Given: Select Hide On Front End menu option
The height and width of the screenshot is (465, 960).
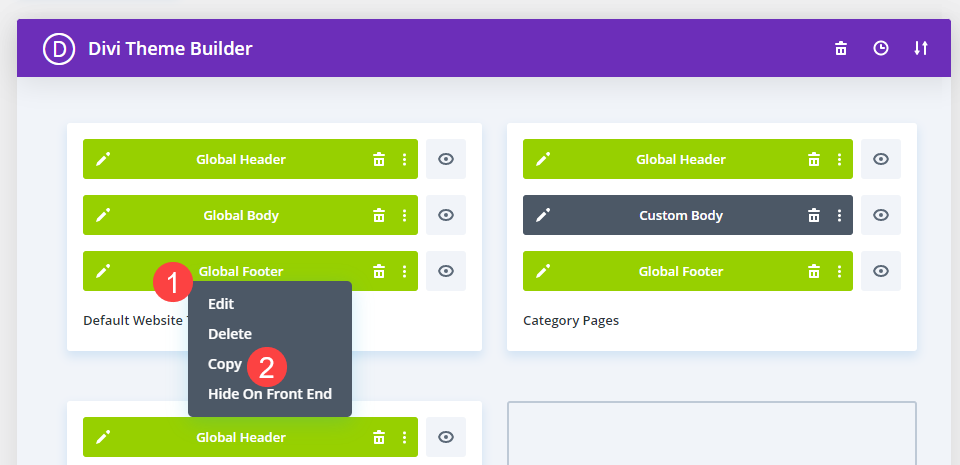Looking at the screenshot, I should 270,394.
